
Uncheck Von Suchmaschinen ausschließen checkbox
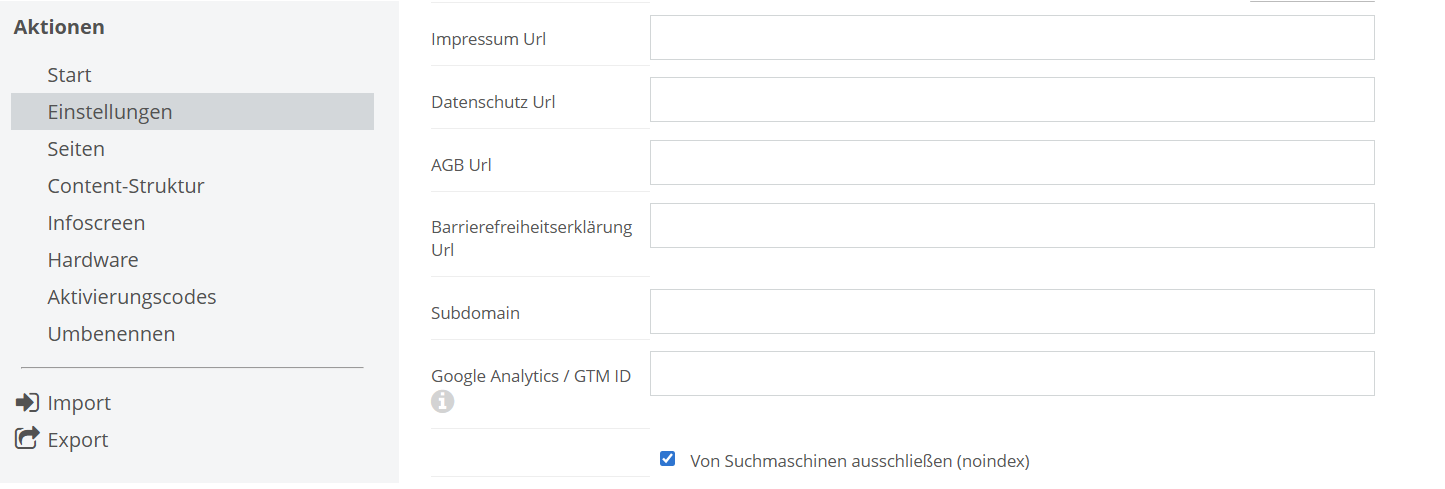click(x=667, y=459)
